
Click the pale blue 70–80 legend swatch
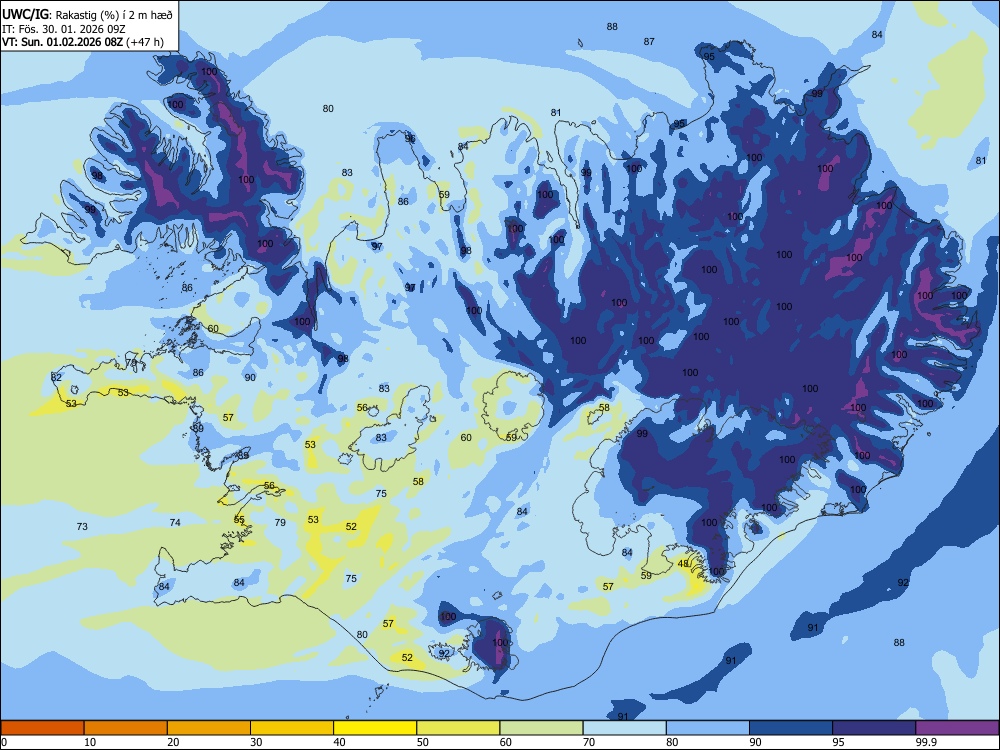pyautogui.click(x=625, y=728)
